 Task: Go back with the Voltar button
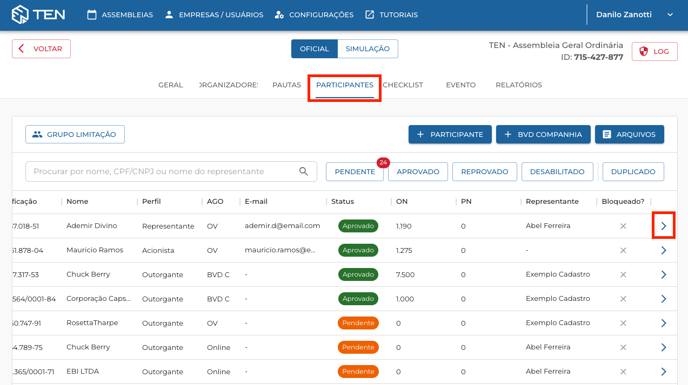pyautogui.click(x=41, y=49)
